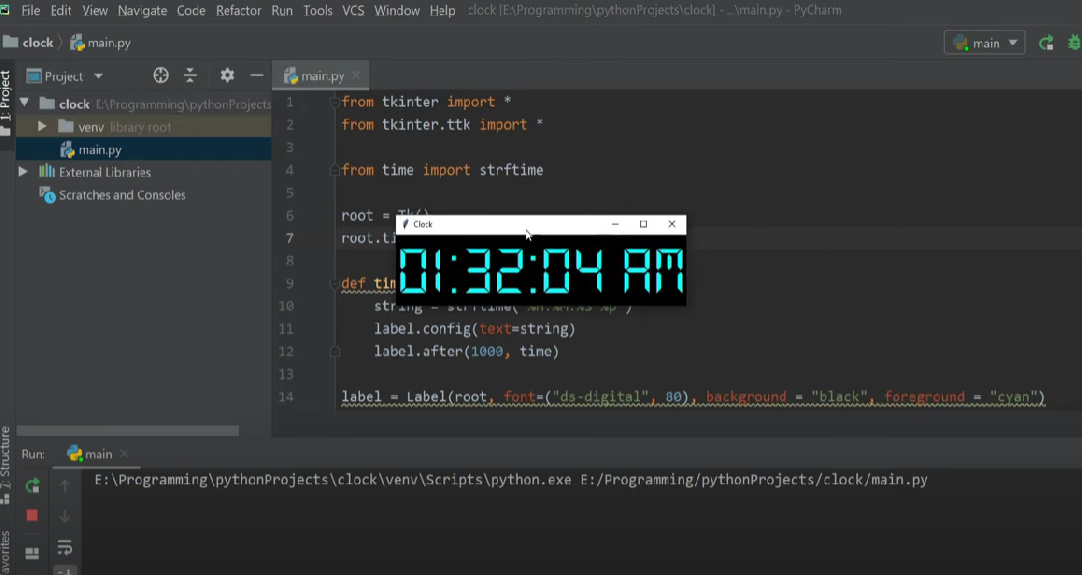Viewport: 1082px width, 575px height.
Task: Open the Window menu
Action: [397, 10]
